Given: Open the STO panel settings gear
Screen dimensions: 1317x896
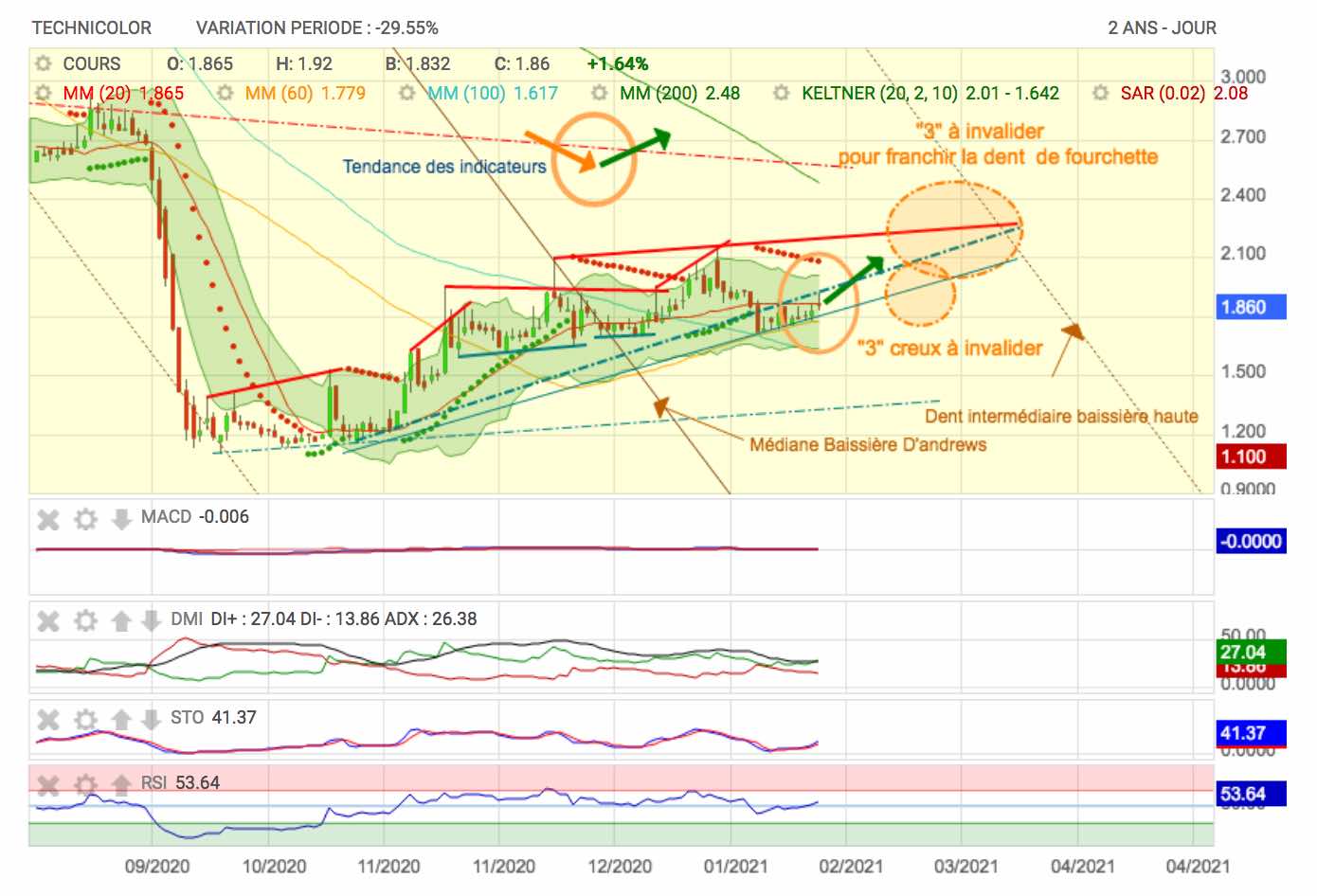Looking at the screenshot, I should tap(85, 720).
